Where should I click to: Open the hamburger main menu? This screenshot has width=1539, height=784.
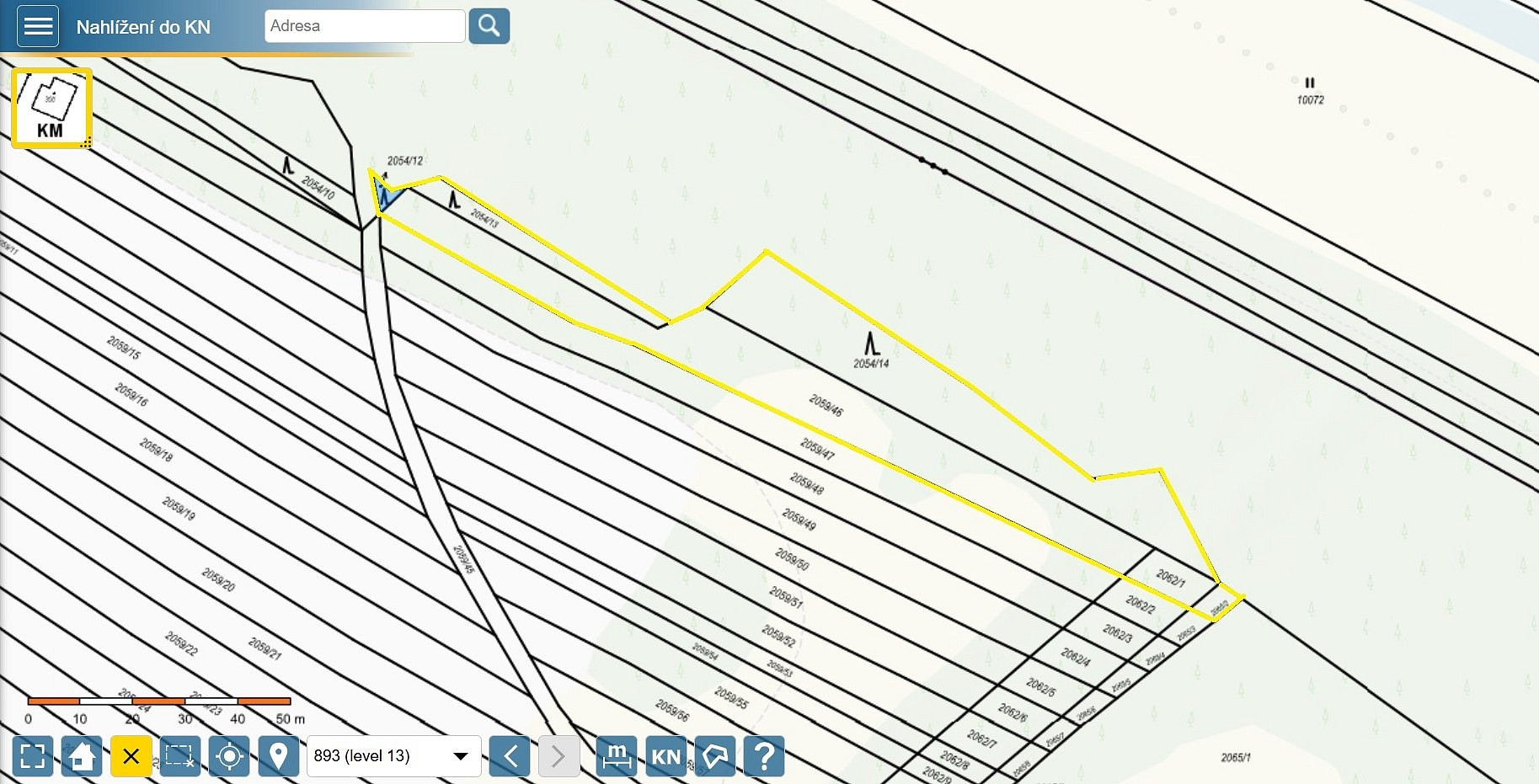38,26
